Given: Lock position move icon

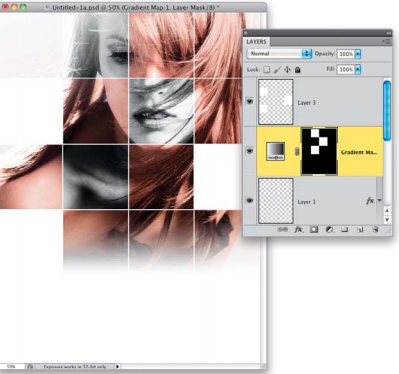Looking at the screenshot, I should pos(287,70).
